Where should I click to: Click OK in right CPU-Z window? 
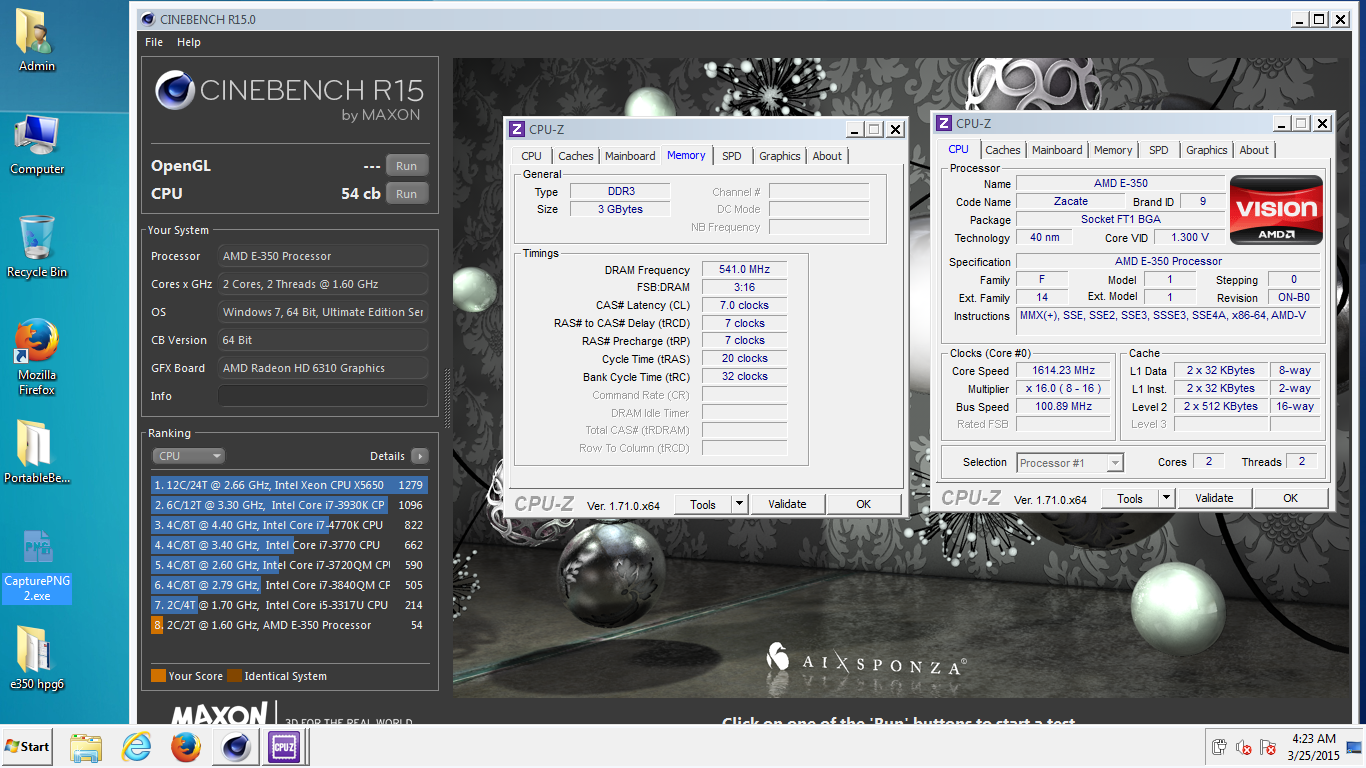(x=1291, y=499)
